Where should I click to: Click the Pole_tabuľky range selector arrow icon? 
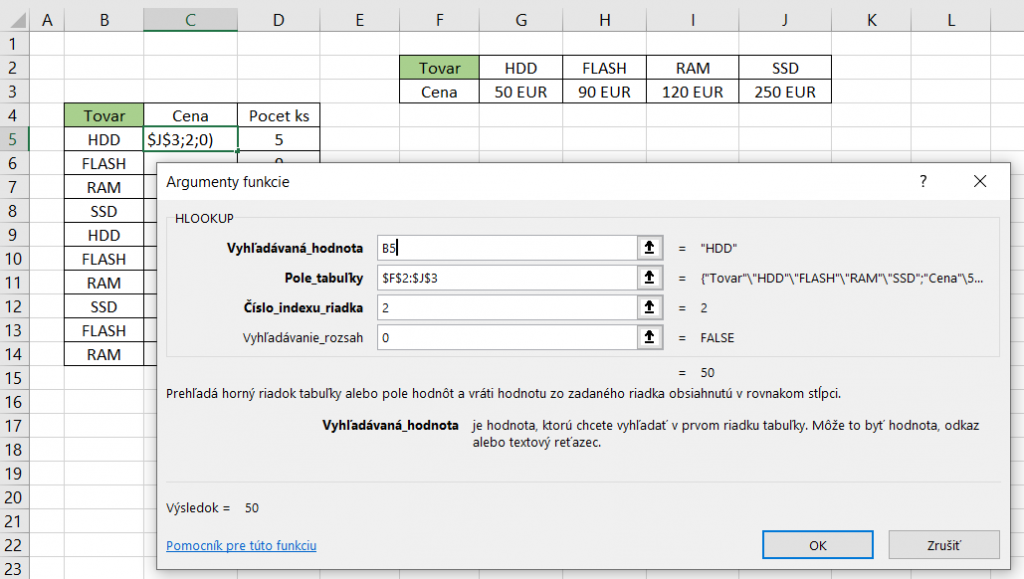pyautogui.click(x=649, y=278)
